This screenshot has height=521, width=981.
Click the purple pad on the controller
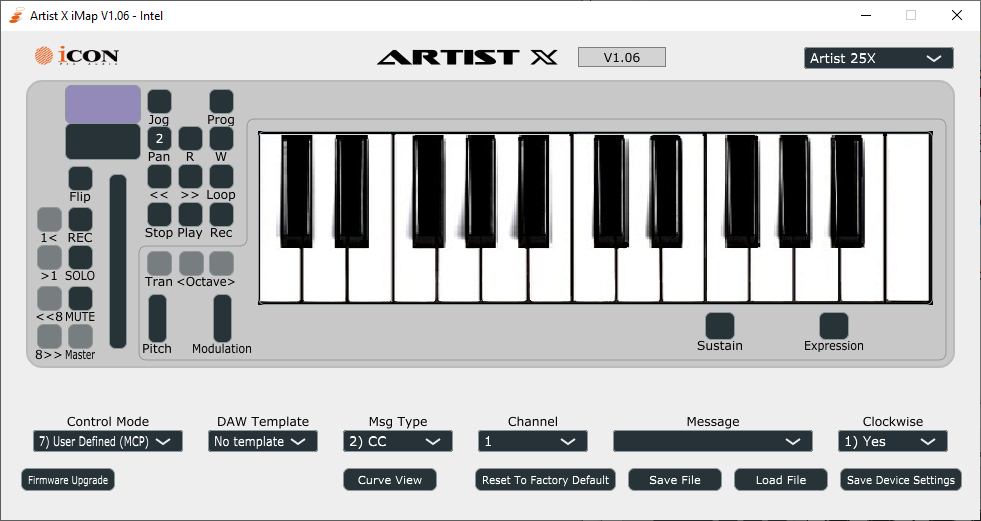(103, 104)
